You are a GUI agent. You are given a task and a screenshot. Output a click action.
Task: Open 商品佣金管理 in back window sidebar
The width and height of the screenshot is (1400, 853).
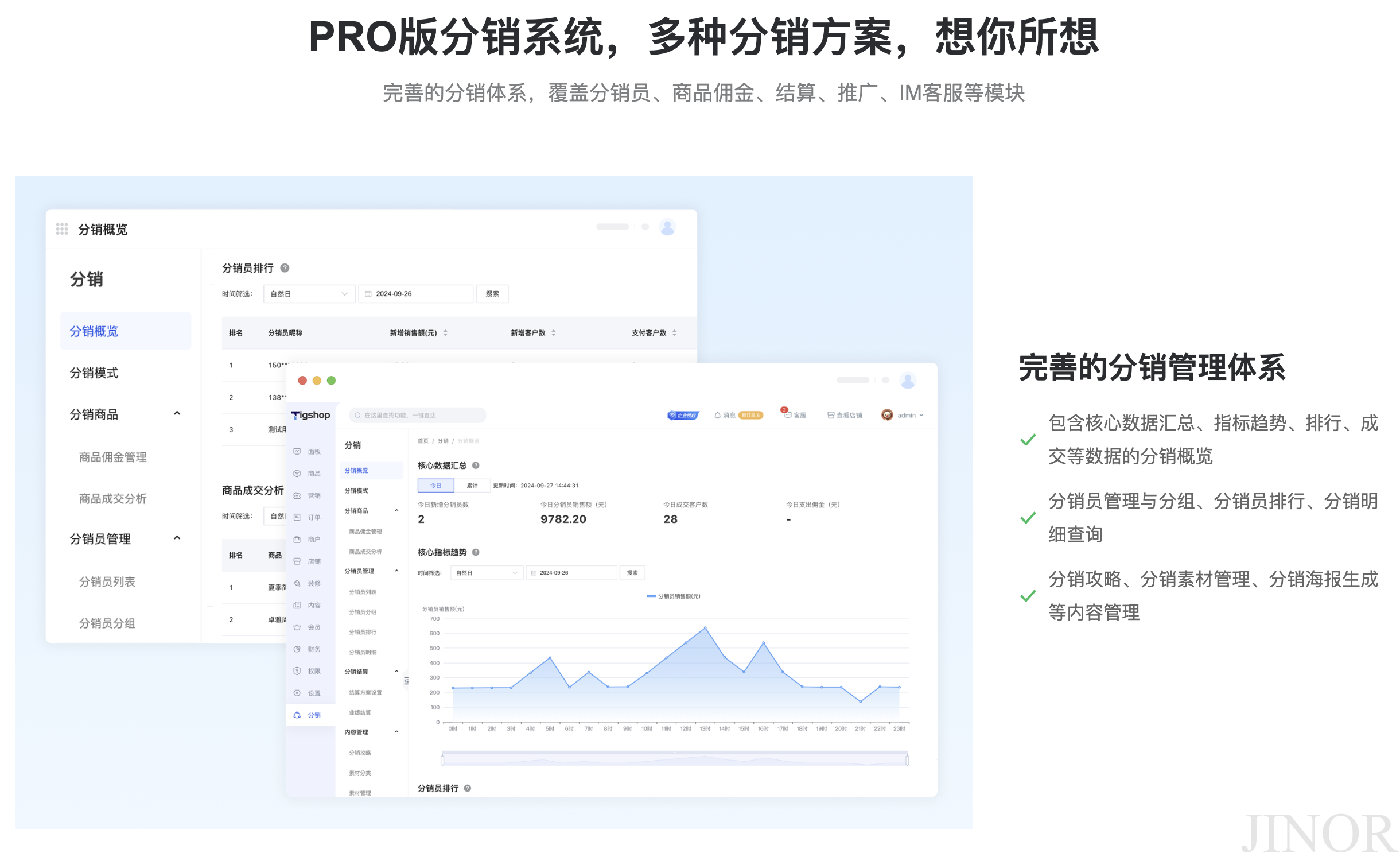(x=113, y=457)
